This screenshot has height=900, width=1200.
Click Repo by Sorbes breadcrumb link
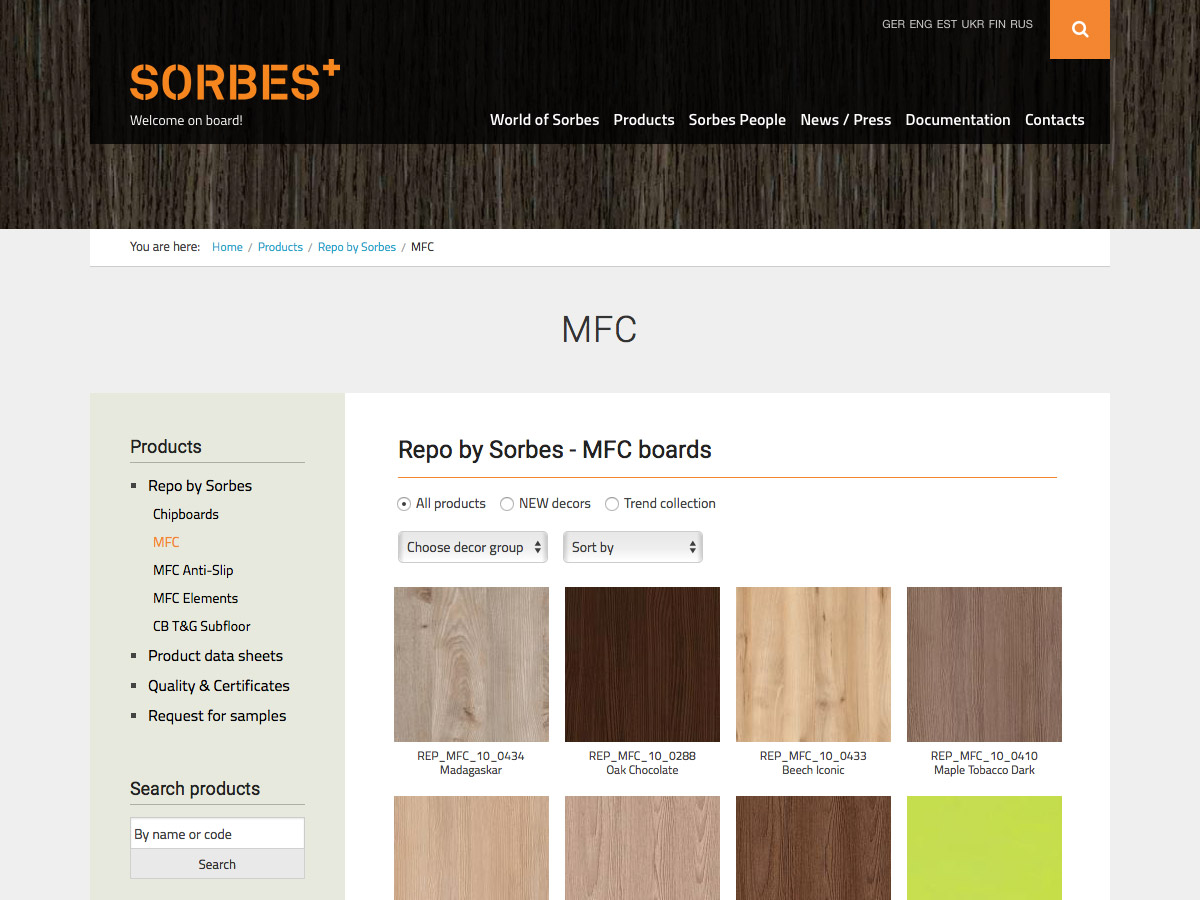[x=357, y=247]
